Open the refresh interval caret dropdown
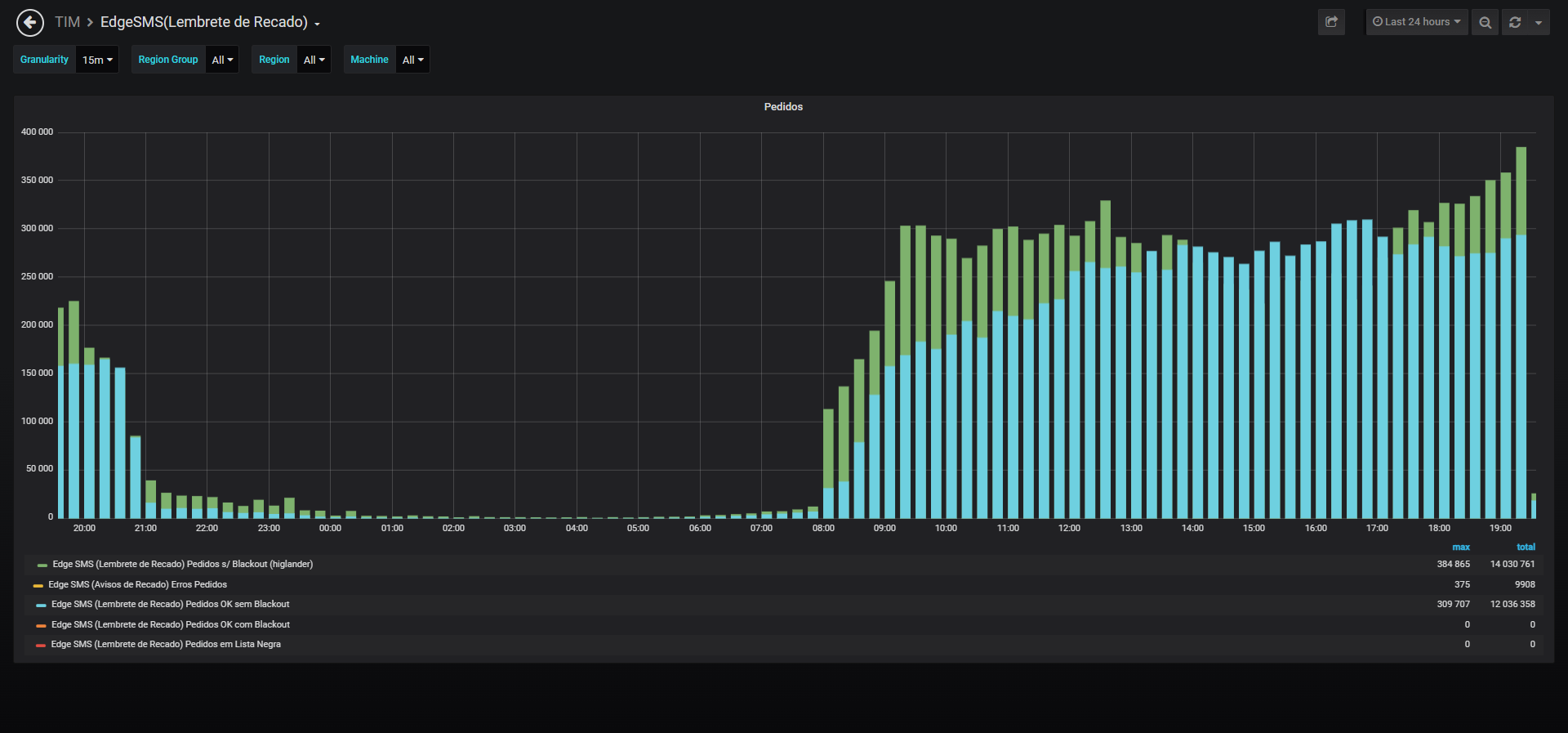The width and height of the screenshot is (1568, 733). coord(1539,22)
